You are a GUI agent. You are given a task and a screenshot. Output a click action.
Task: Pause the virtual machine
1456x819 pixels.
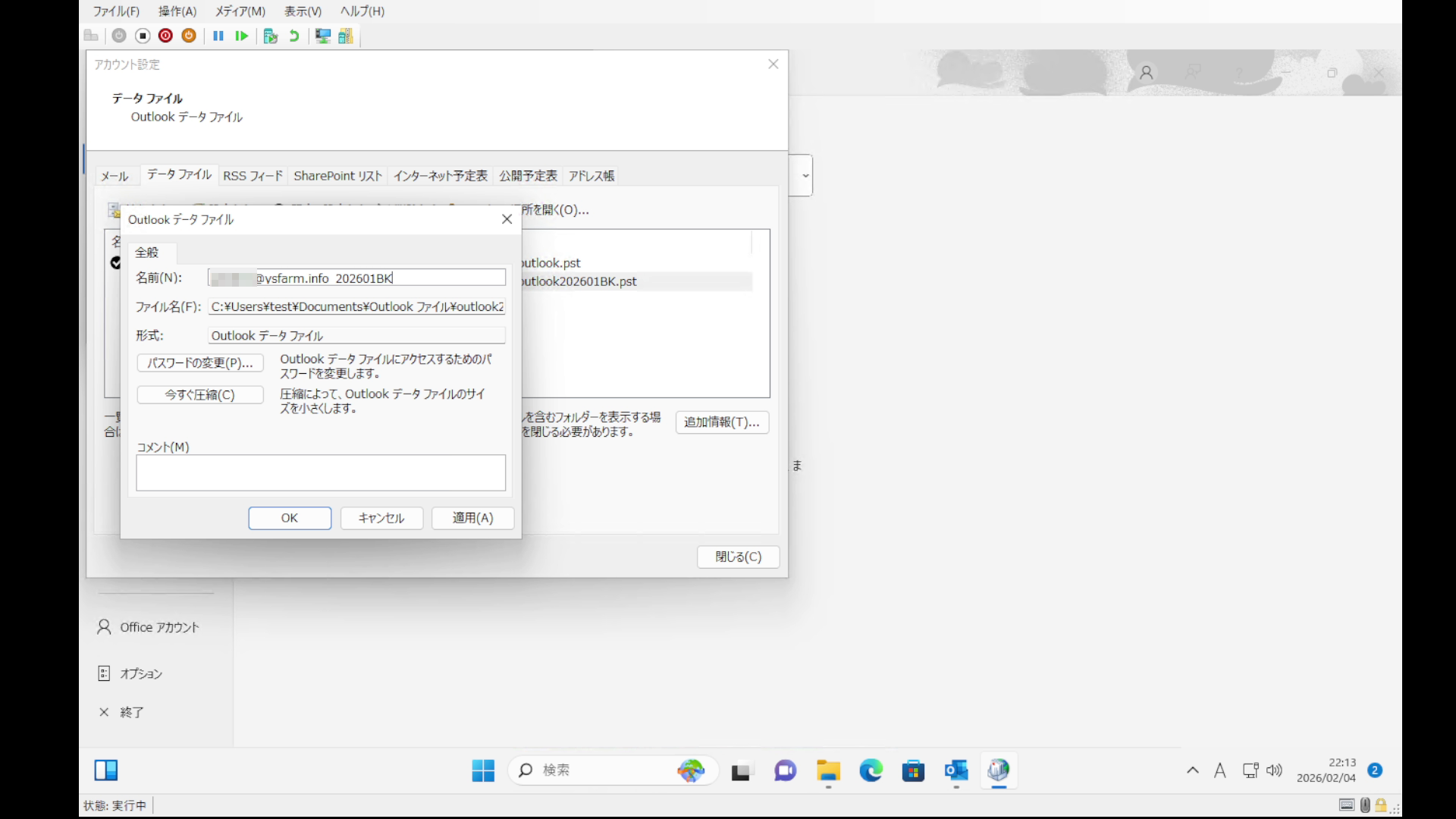pyautogui.click(x=218, y=36)
